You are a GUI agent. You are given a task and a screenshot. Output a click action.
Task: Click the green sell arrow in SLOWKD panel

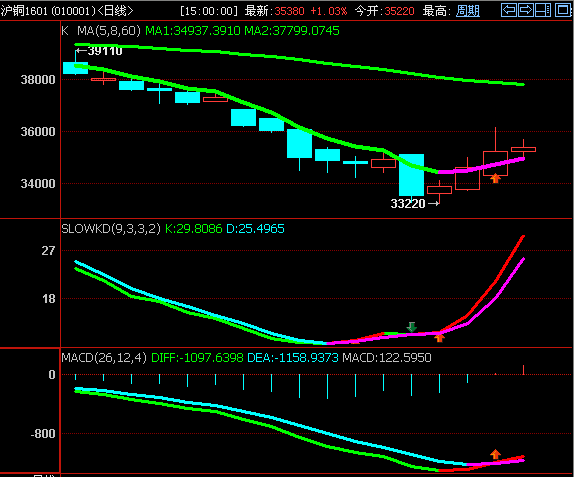point(411,327)
